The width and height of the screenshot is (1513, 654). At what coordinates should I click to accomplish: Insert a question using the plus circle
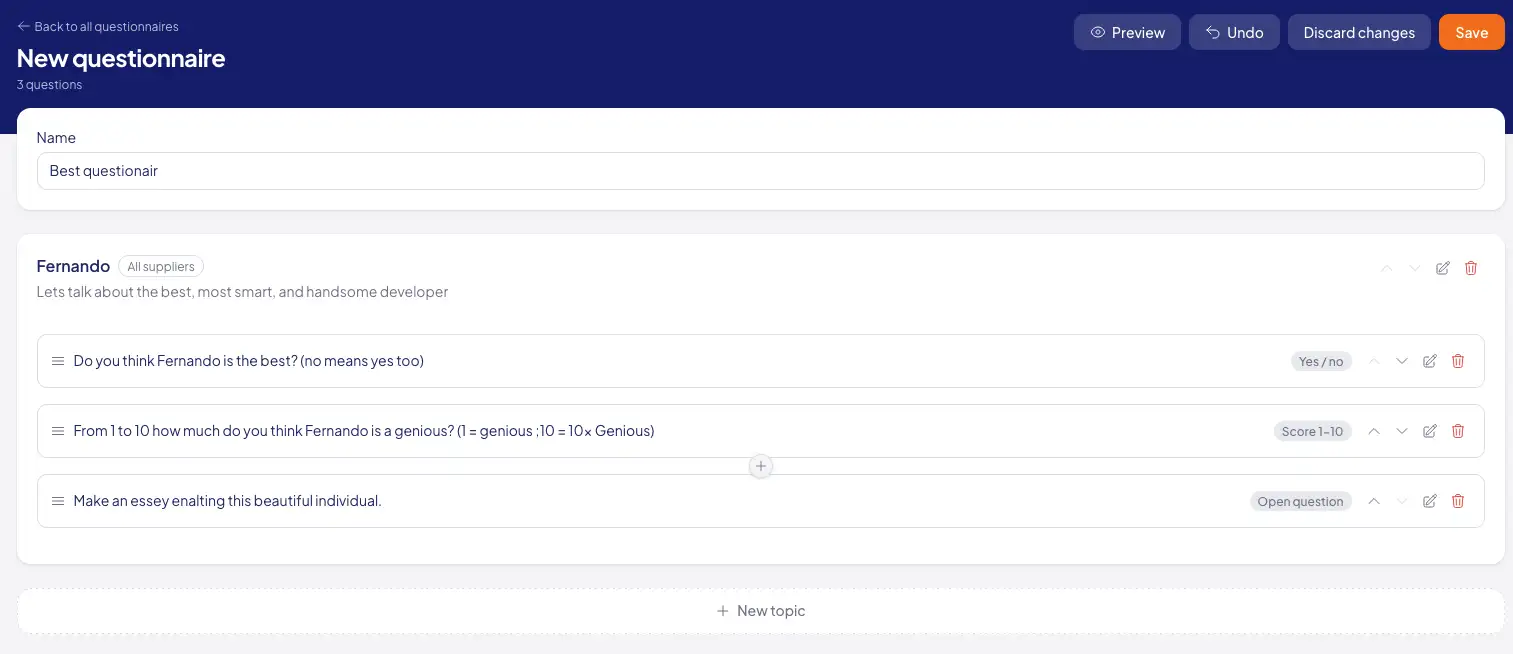click(x=761, y=466)
